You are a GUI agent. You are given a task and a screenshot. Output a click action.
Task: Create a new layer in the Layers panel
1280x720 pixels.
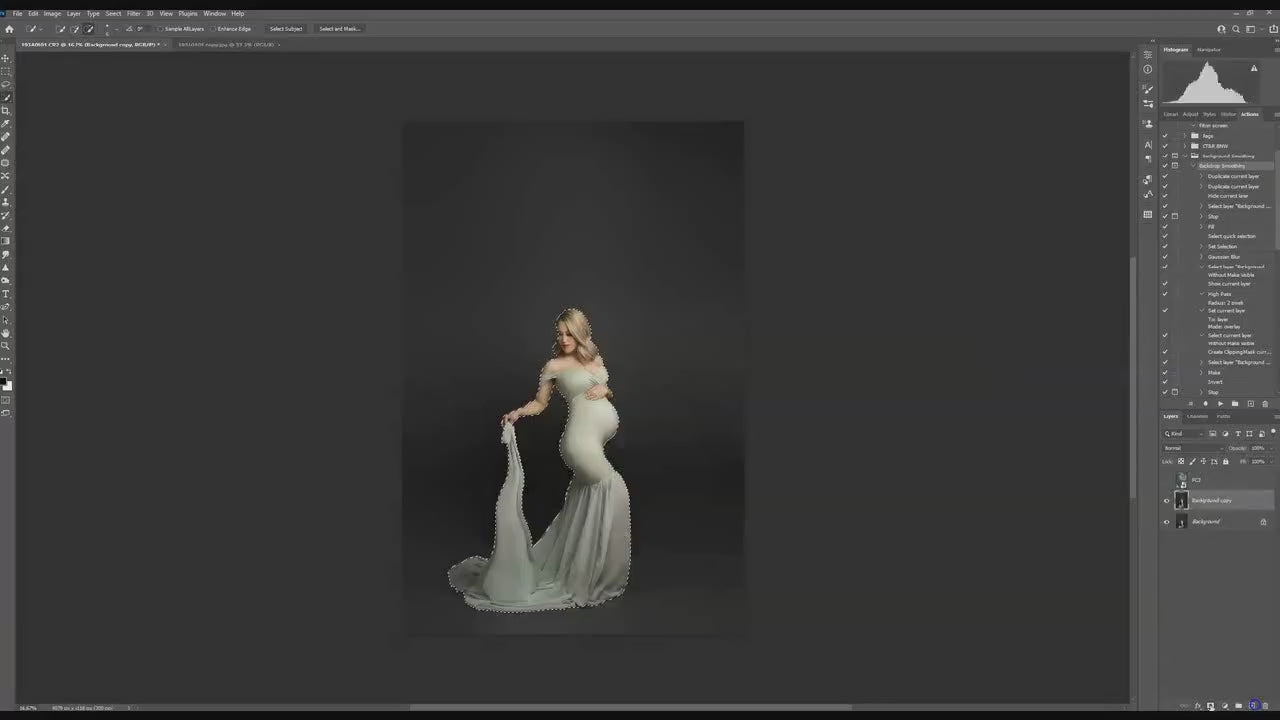[1254, 706]
